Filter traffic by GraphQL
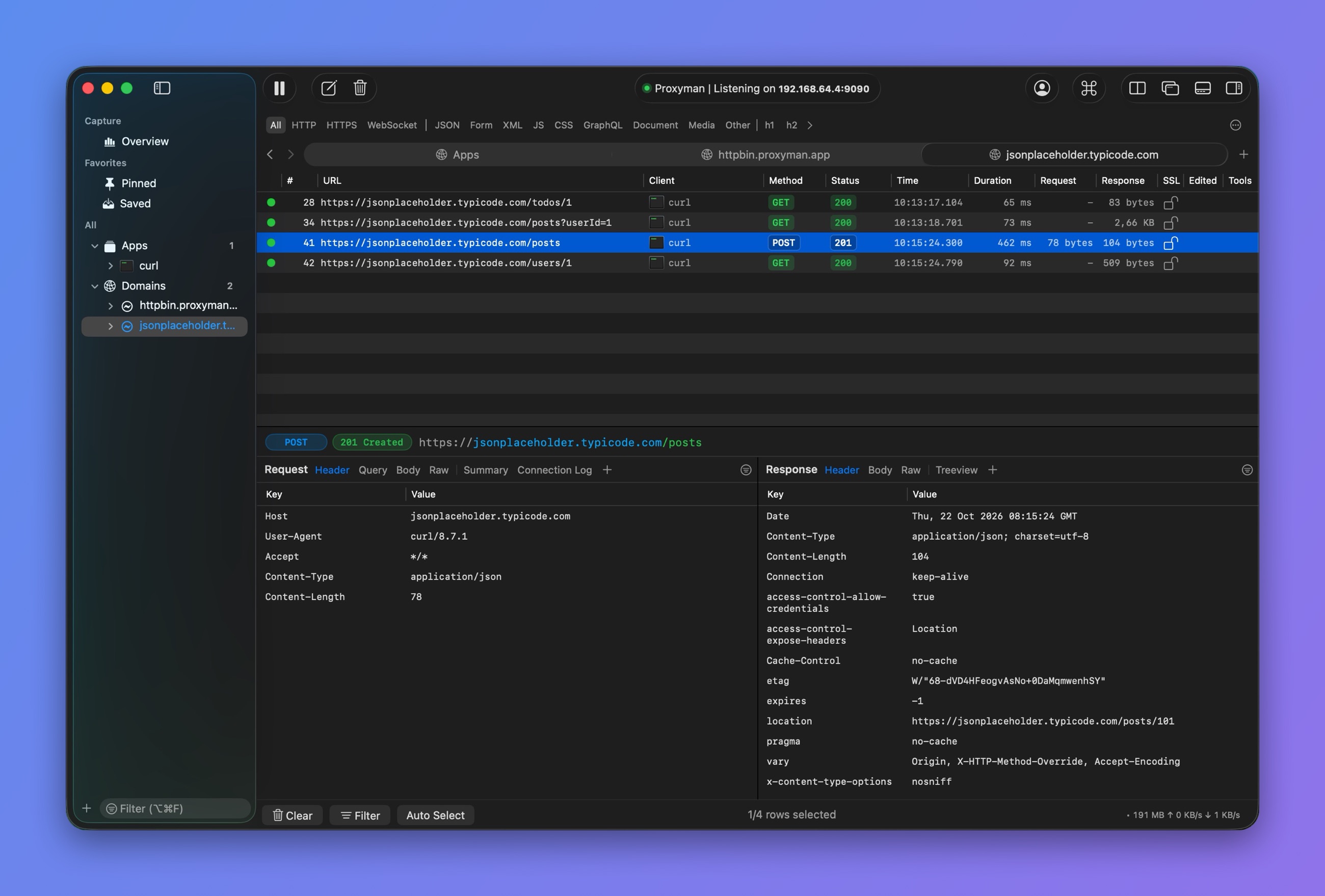Image resolution: width=1325 pixels, height=896 pixels. tap(603, 125)
